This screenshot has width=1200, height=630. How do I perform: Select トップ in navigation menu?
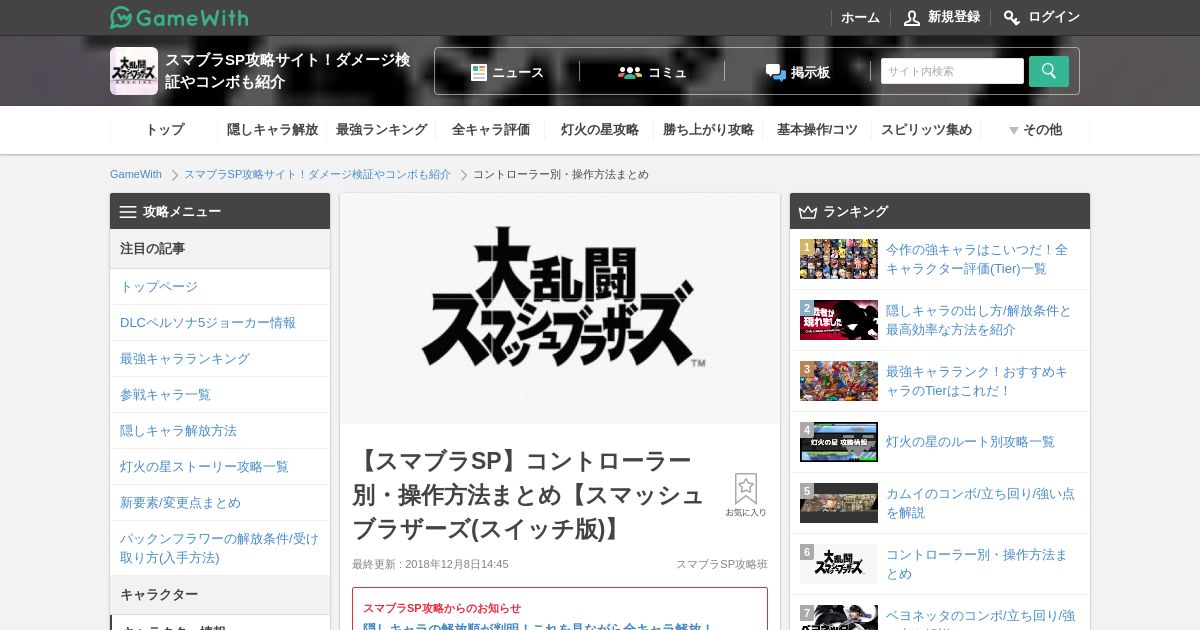(164, 129)
